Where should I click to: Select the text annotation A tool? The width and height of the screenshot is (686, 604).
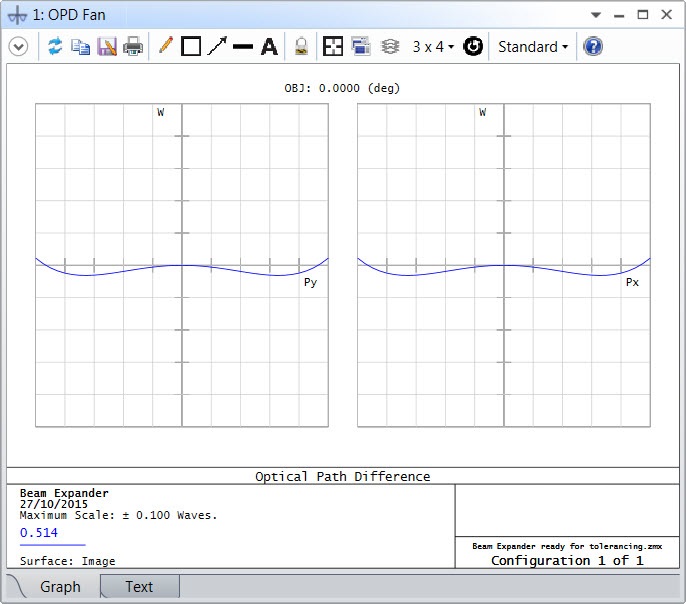[x=269, y=47]
